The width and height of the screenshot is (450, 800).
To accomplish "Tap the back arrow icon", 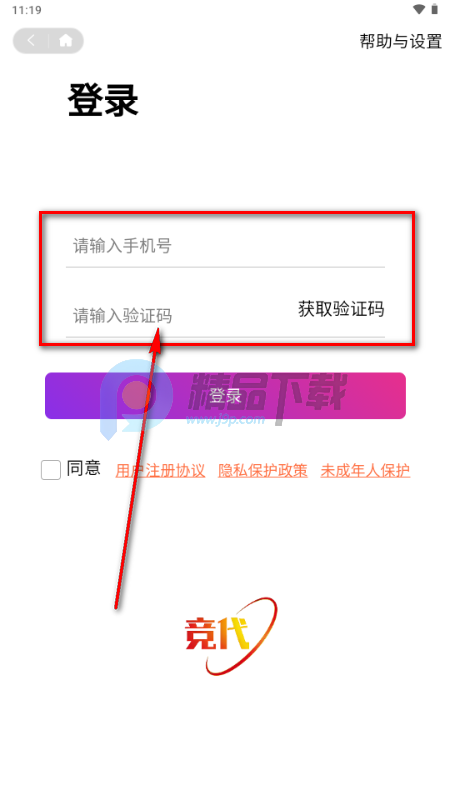I will pyautogui.click(x=31, y=41).
